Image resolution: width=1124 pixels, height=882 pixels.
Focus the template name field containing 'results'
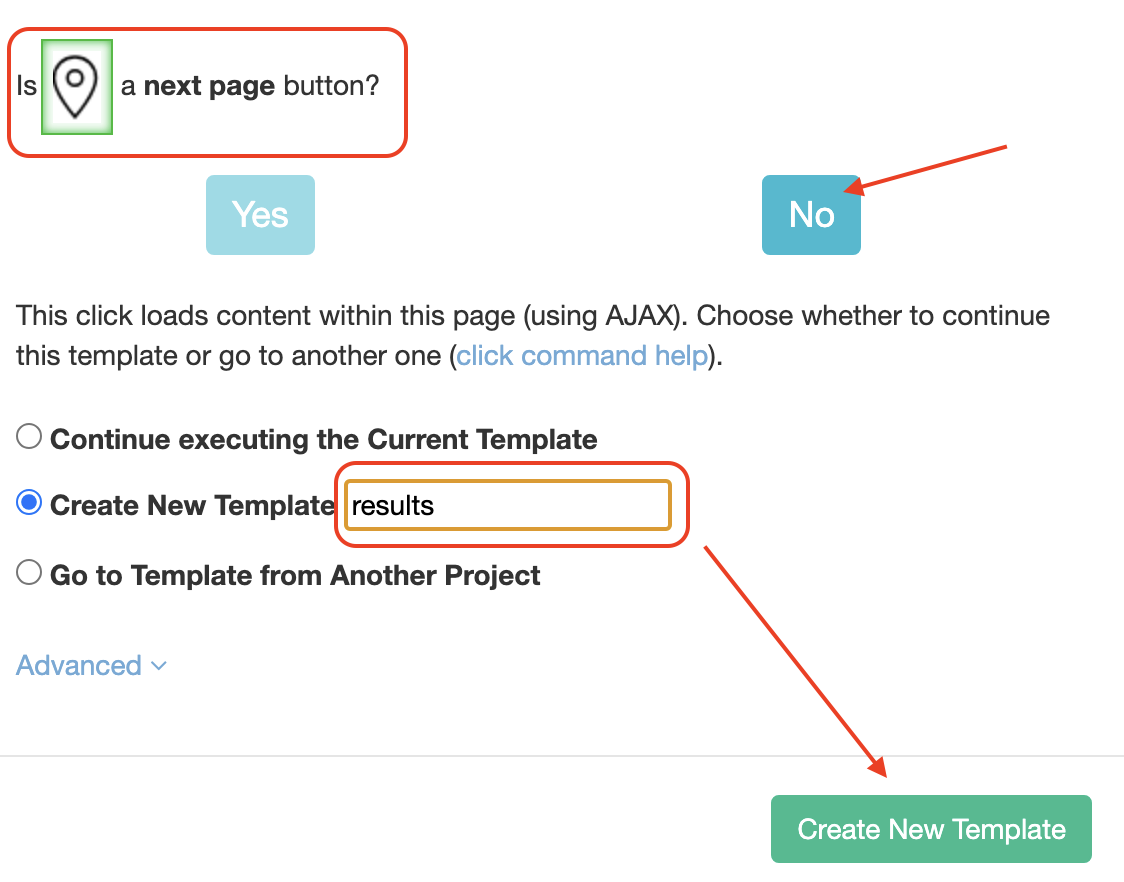tap(508, 505)
